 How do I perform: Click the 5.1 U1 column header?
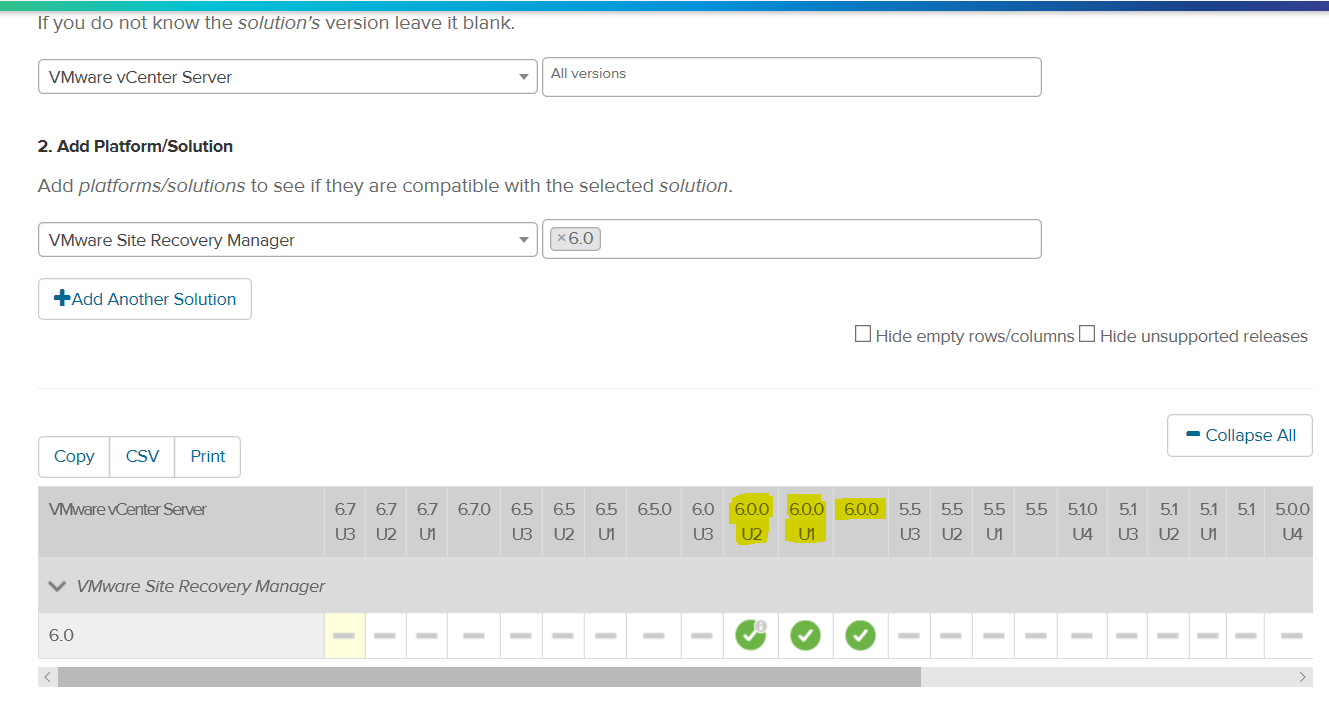[1208, 521]
